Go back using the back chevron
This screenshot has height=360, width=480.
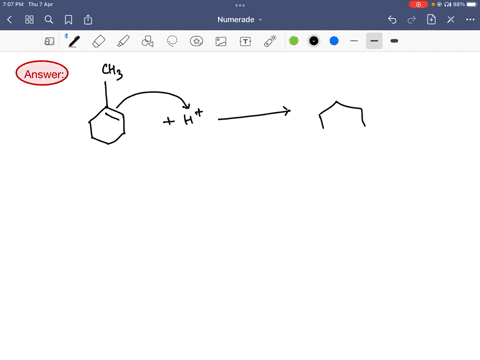9,20
